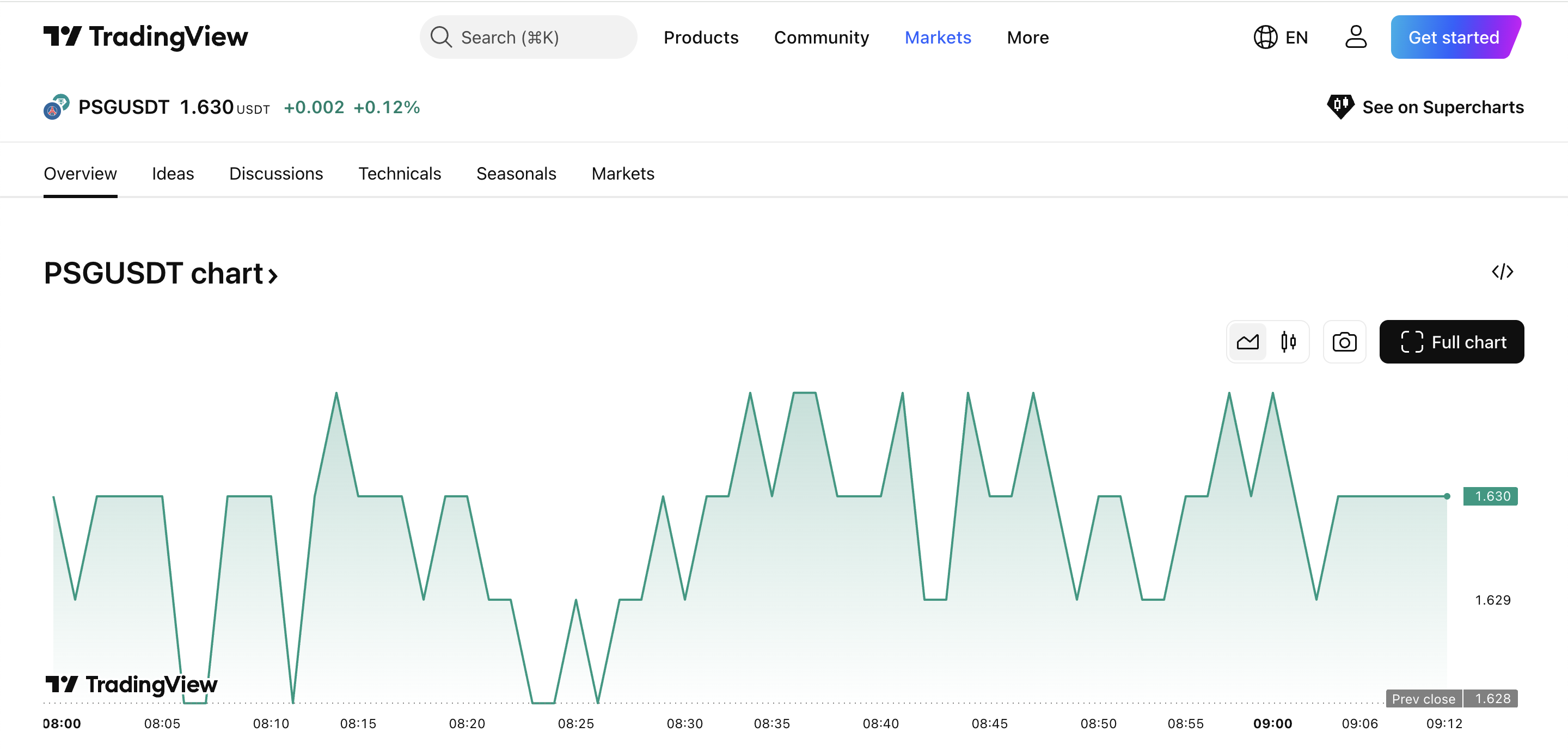Take a chart snapshot with camera icon
The width and height of the screenshot is (1568, 751).
click(x=1344, y=342)
